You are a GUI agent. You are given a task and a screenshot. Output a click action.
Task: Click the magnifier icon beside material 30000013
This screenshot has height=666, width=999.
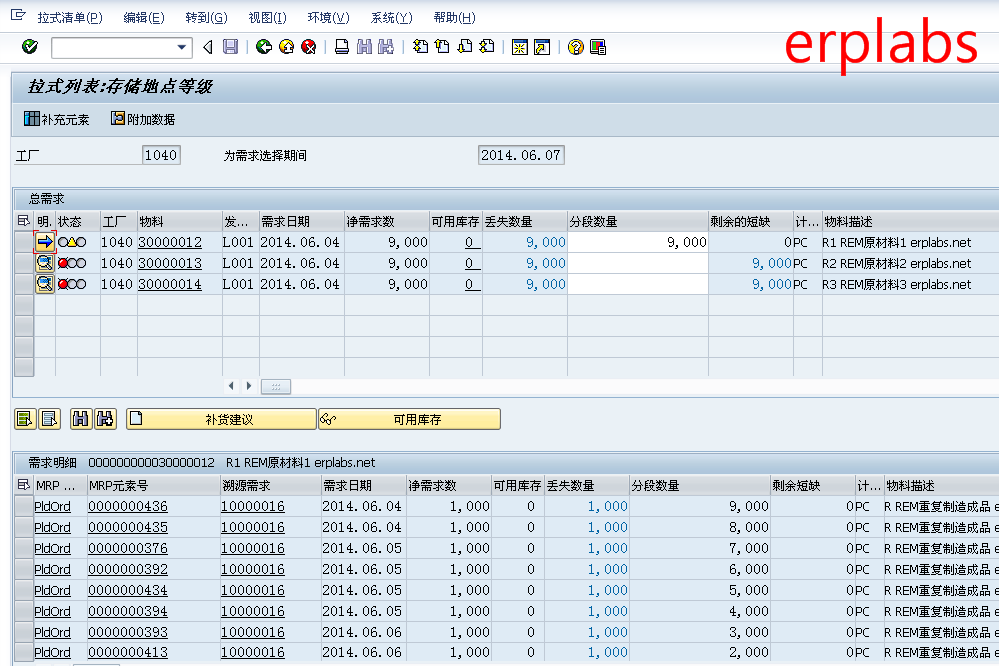click(44, 262)
